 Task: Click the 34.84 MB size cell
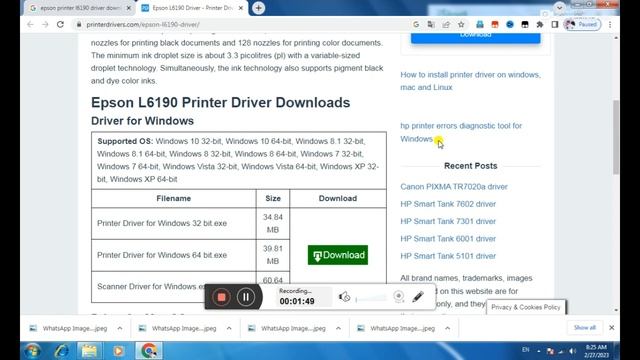click(x=273, y=223)
